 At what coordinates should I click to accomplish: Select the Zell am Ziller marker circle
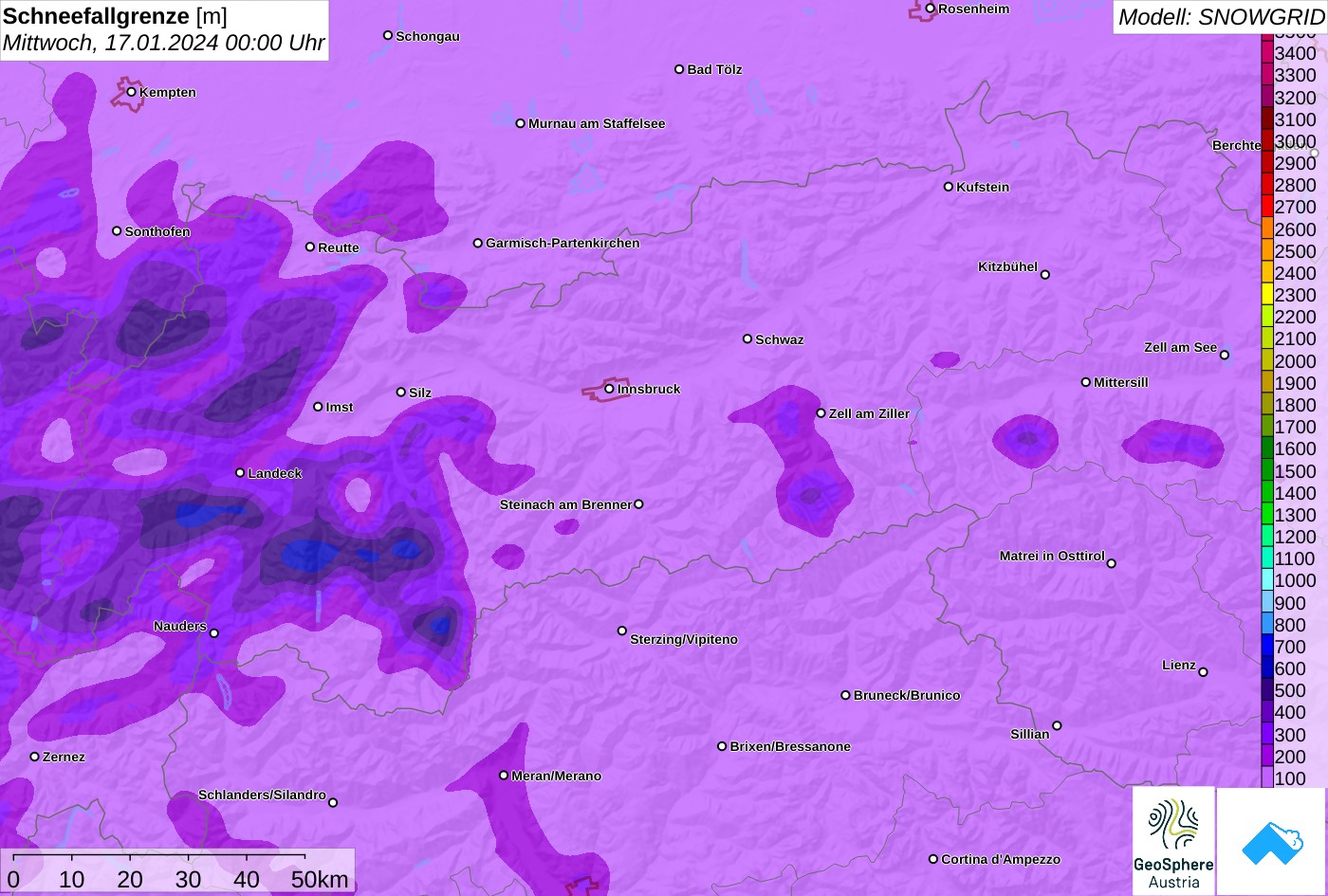coord(821,413)
